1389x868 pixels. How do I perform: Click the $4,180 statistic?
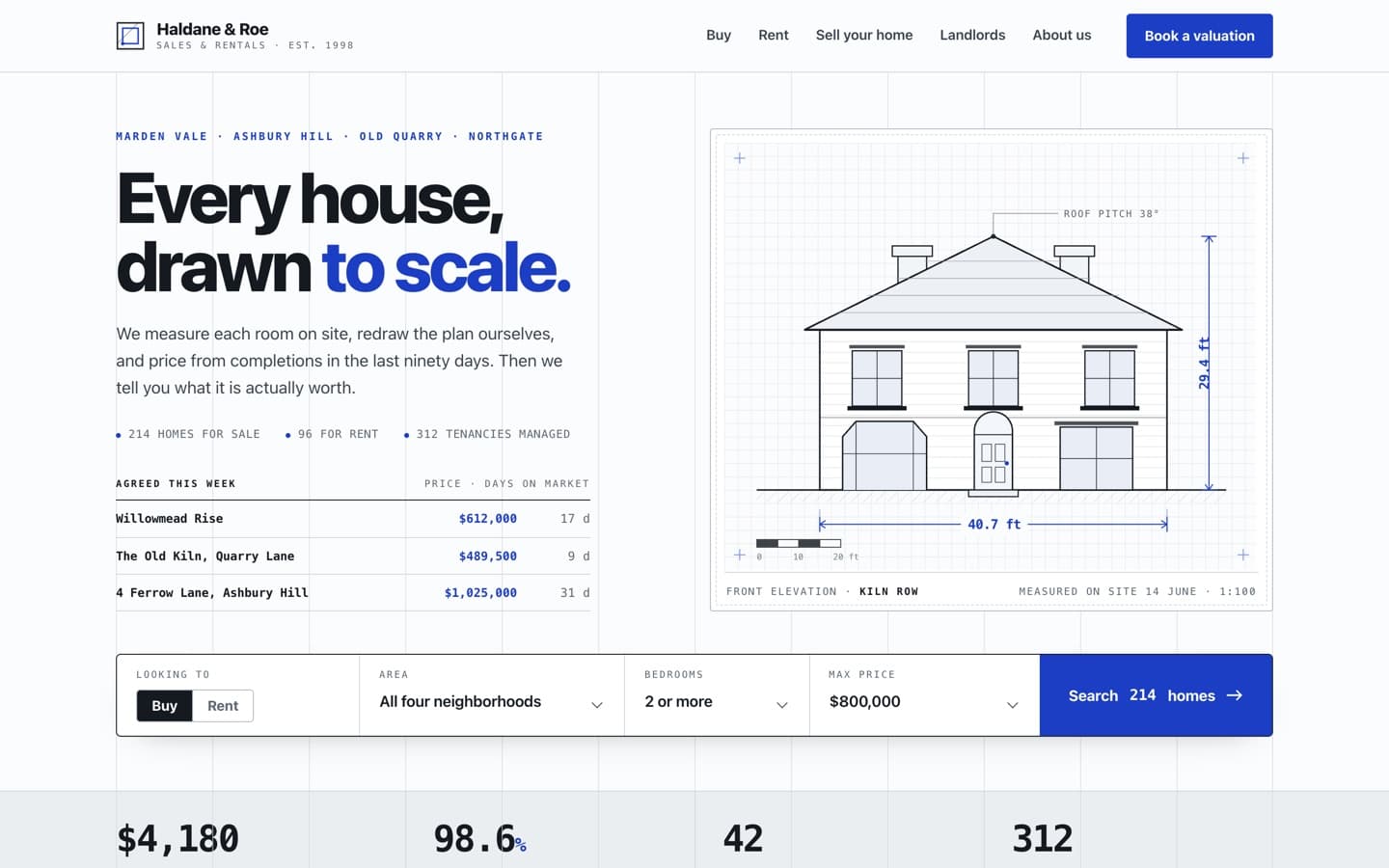tap(178, 839)
